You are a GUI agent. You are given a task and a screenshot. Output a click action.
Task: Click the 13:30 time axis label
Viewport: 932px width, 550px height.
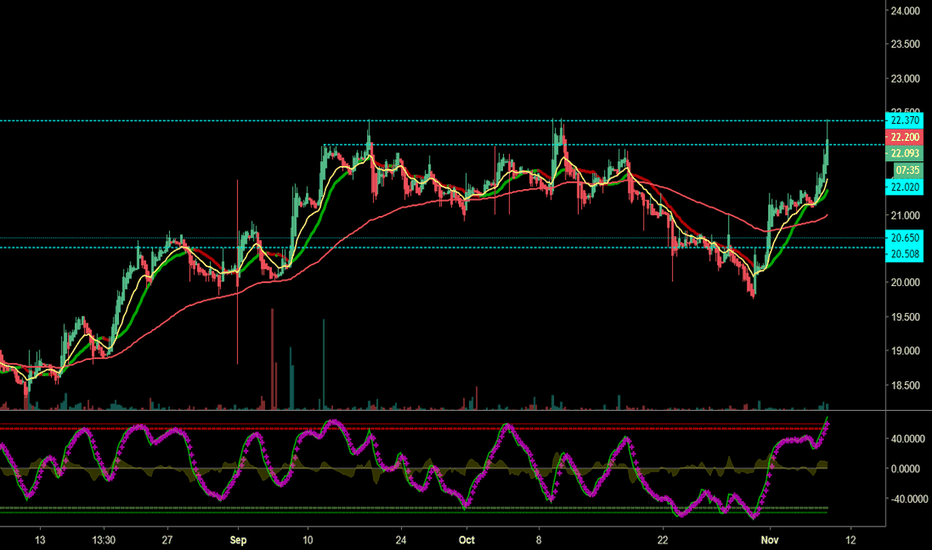coord(103,540)
